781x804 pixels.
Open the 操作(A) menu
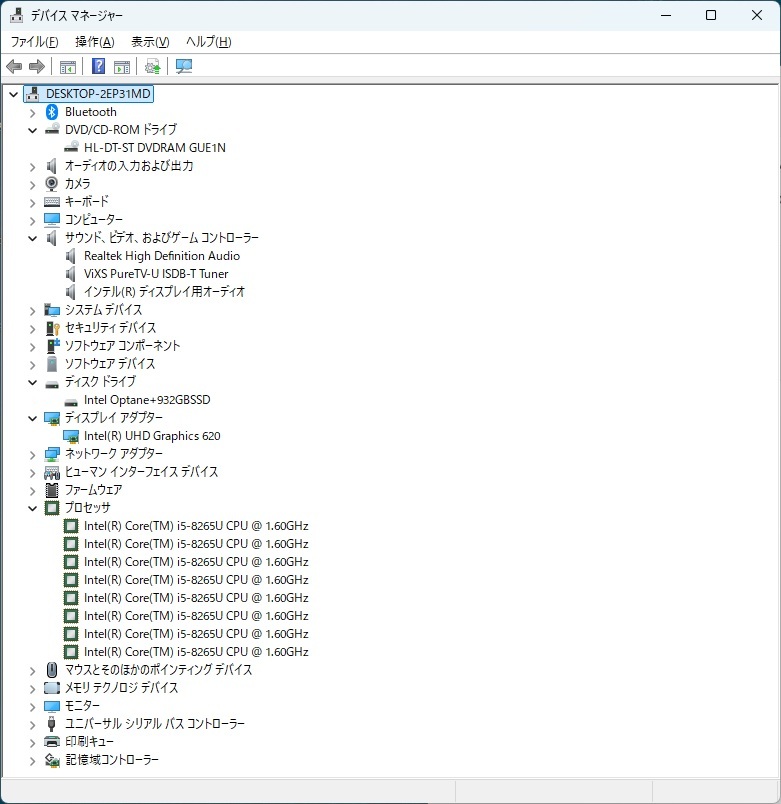pyautogui.click(x=94, y=42)
